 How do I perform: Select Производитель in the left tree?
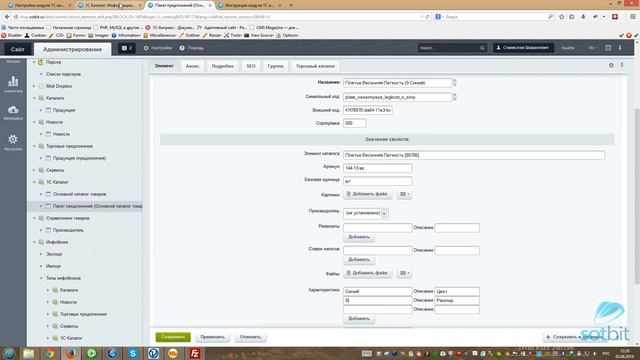click(x=68, y=230)
